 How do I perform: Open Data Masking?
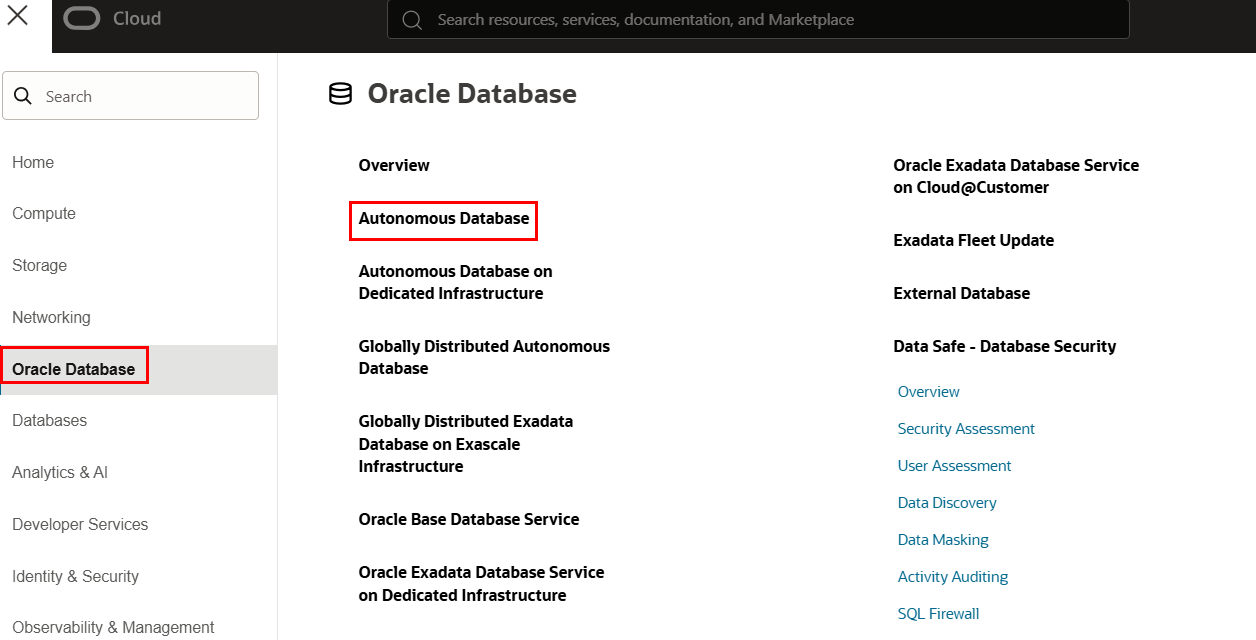[943, 540]
